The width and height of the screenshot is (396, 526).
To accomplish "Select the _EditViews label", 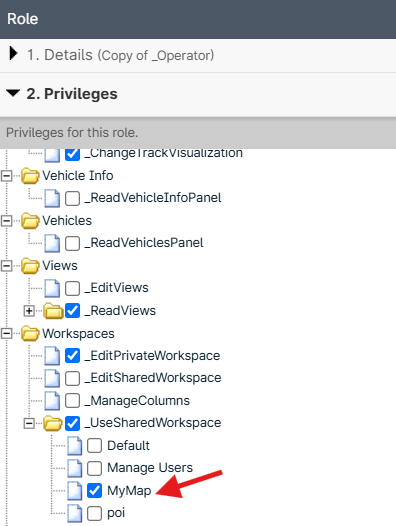I will (116, 288).
